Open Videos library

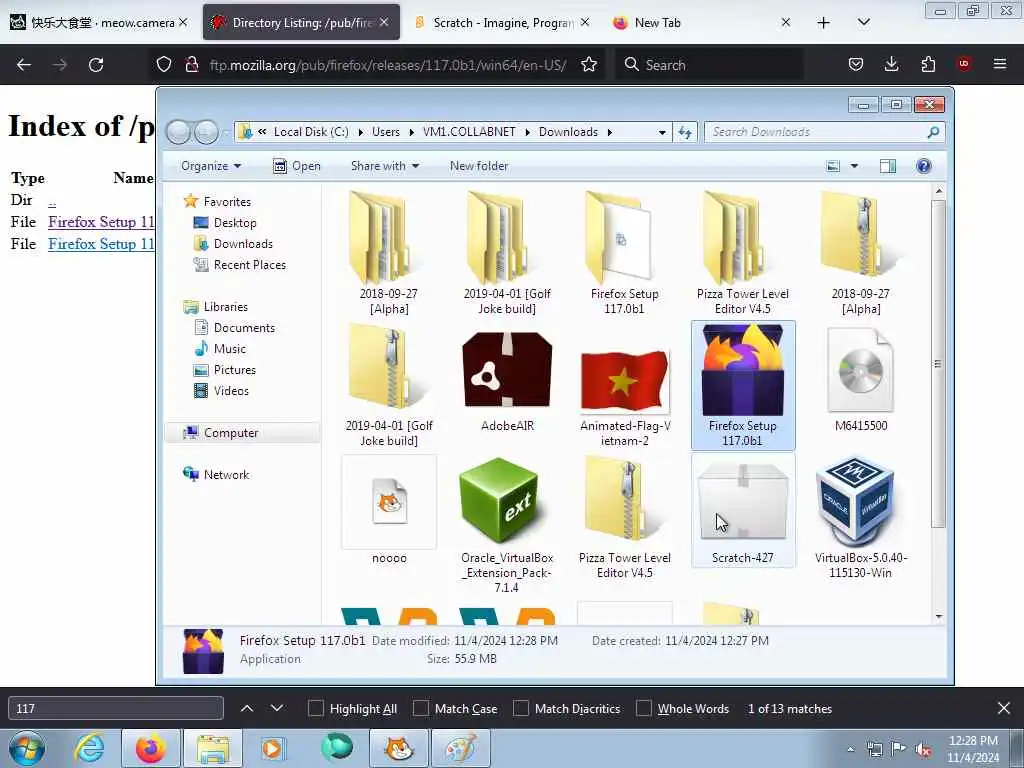click(221, 391)
